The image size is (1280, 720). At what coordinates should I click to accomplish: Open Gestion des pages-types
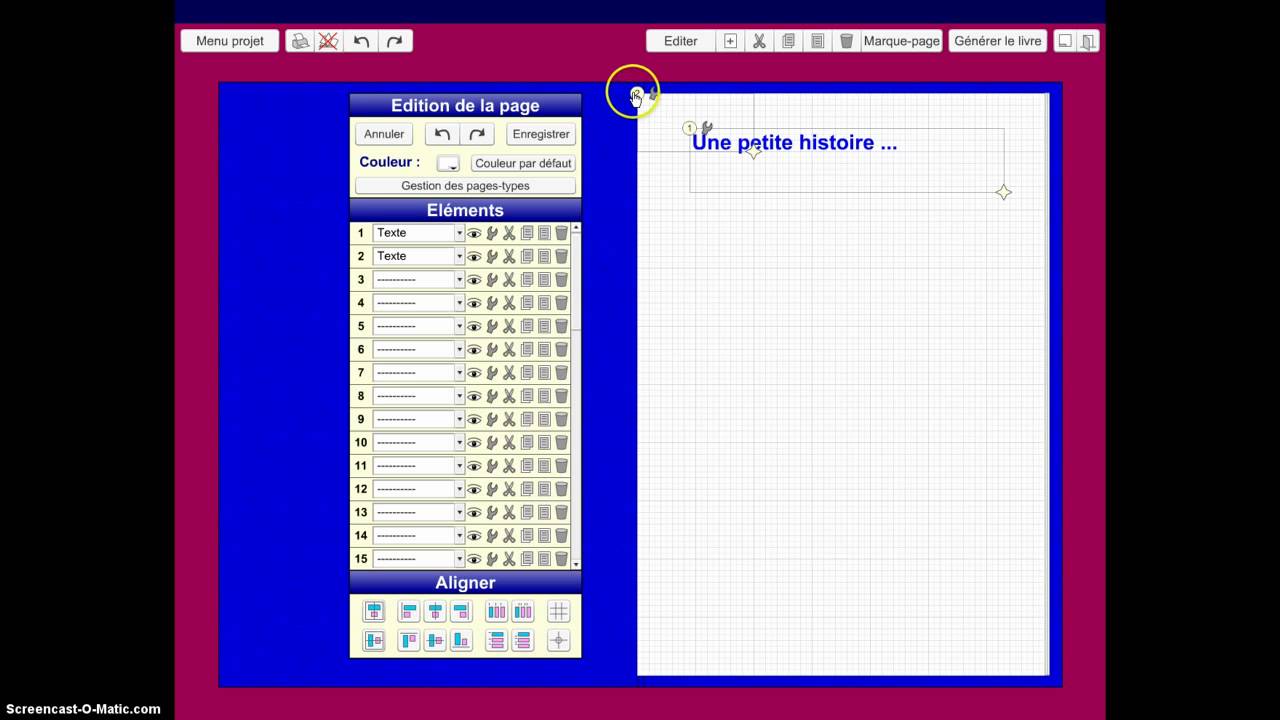[x=465, y=186]
